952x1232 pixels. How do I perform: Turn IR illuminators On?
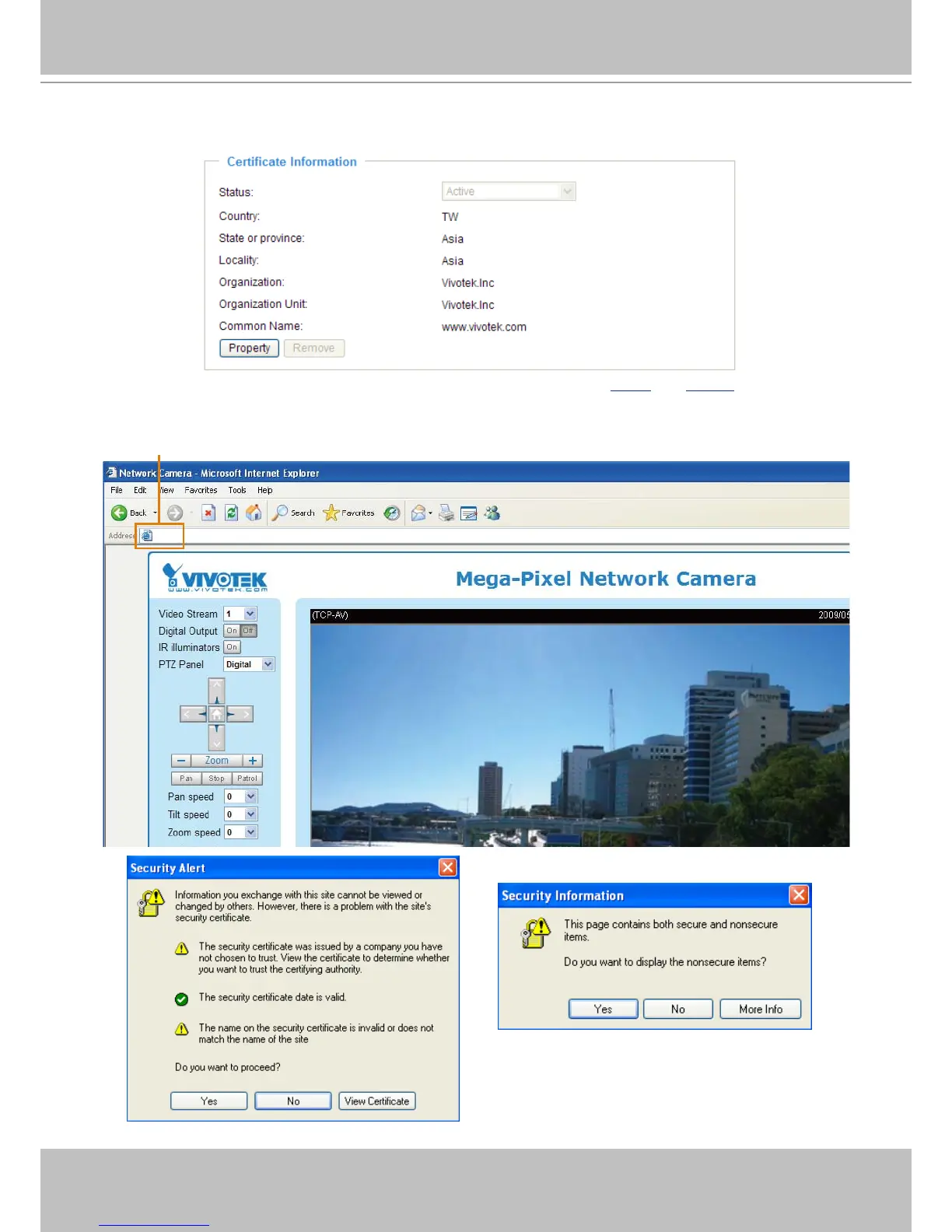(x=232, y=647)
